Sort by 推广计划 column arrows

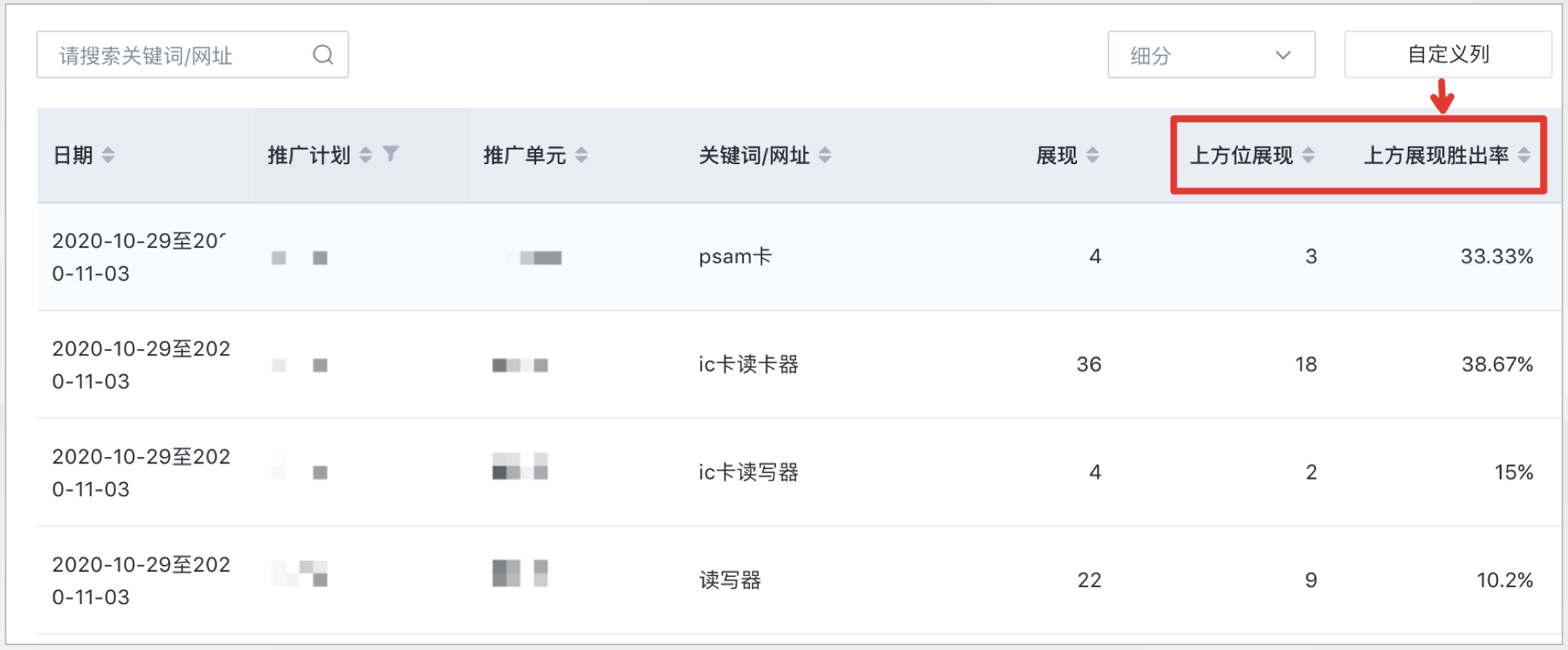coord(365,155)
